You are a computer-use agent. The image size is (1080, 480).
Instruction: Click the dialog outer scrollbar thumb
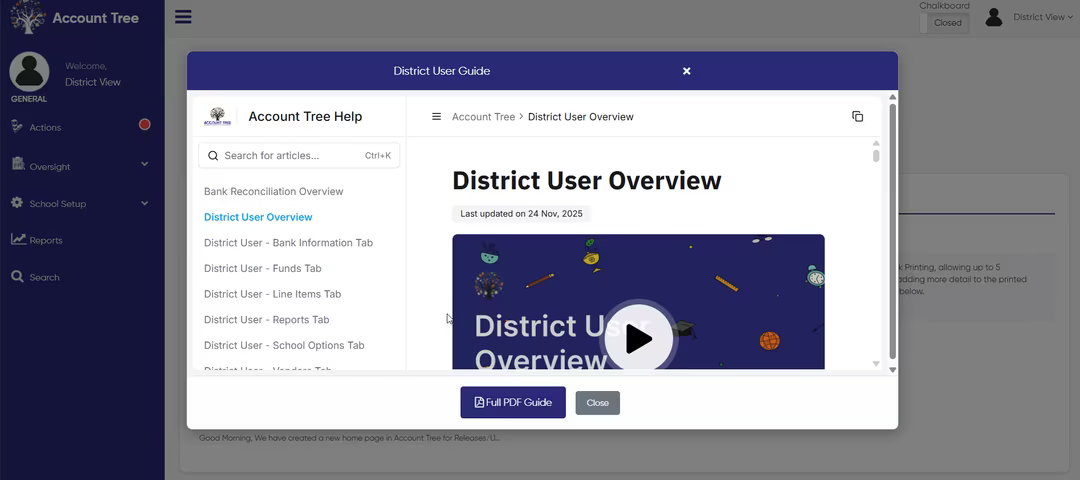(893, 231)
